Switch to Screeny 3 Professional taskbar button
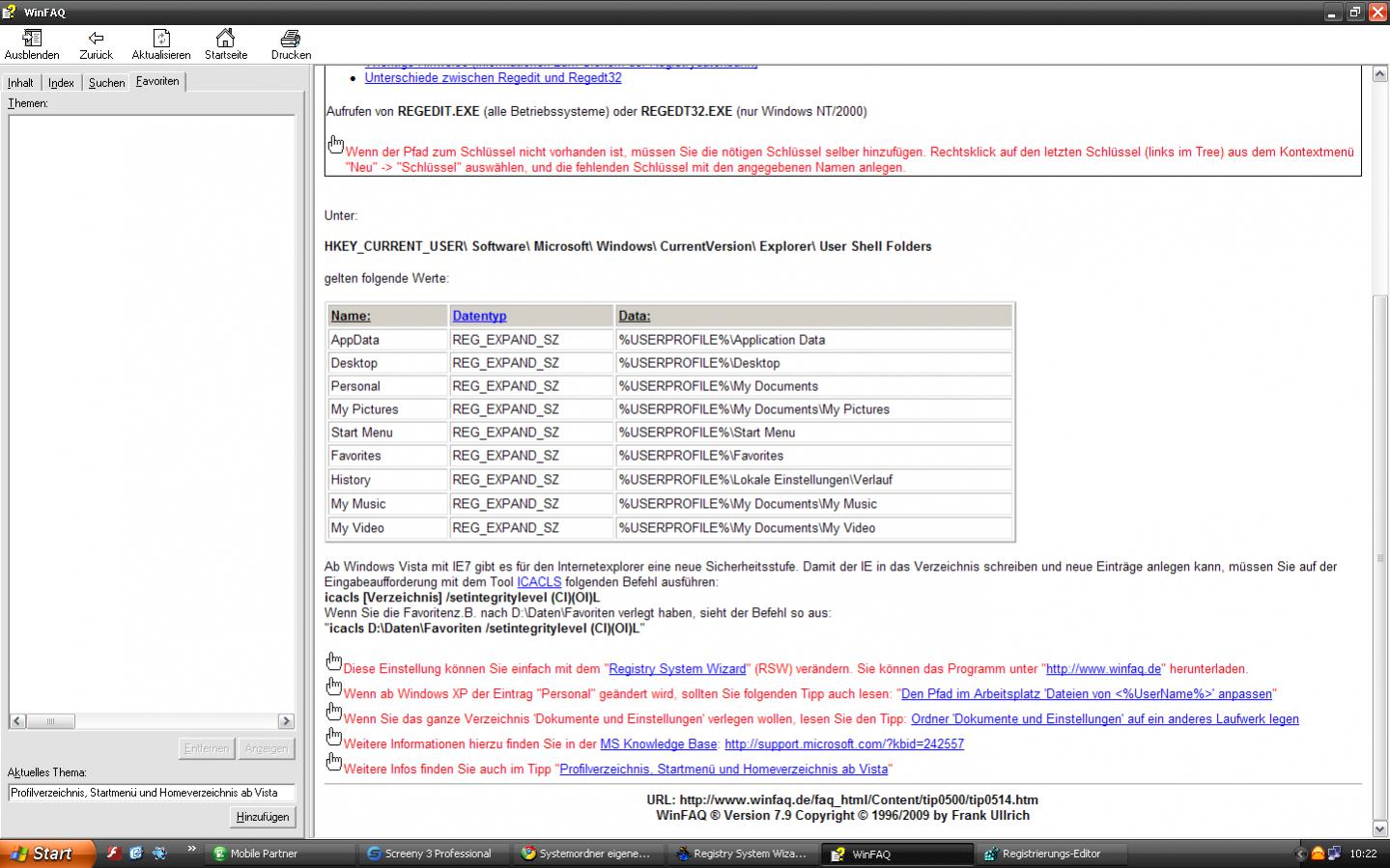 coord(434,854)
